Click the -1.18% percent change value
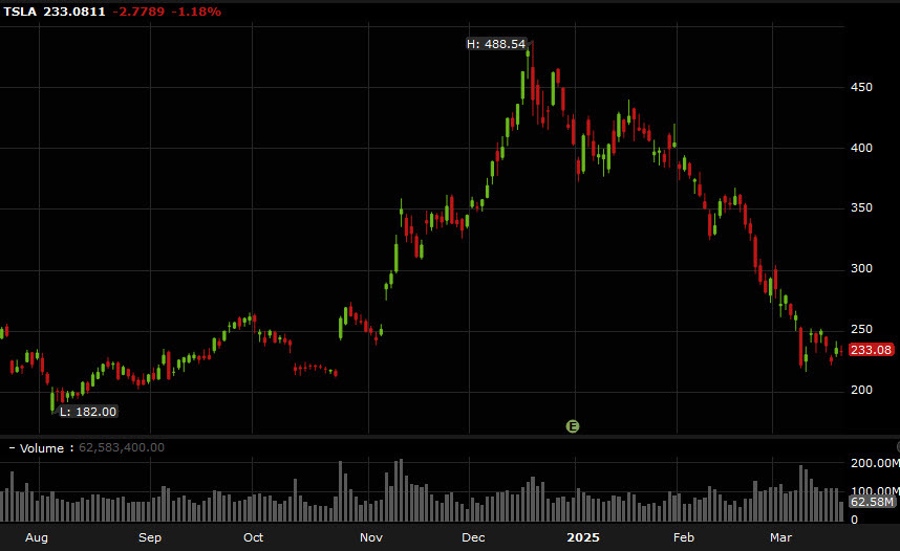 click(x=196, y=11)
